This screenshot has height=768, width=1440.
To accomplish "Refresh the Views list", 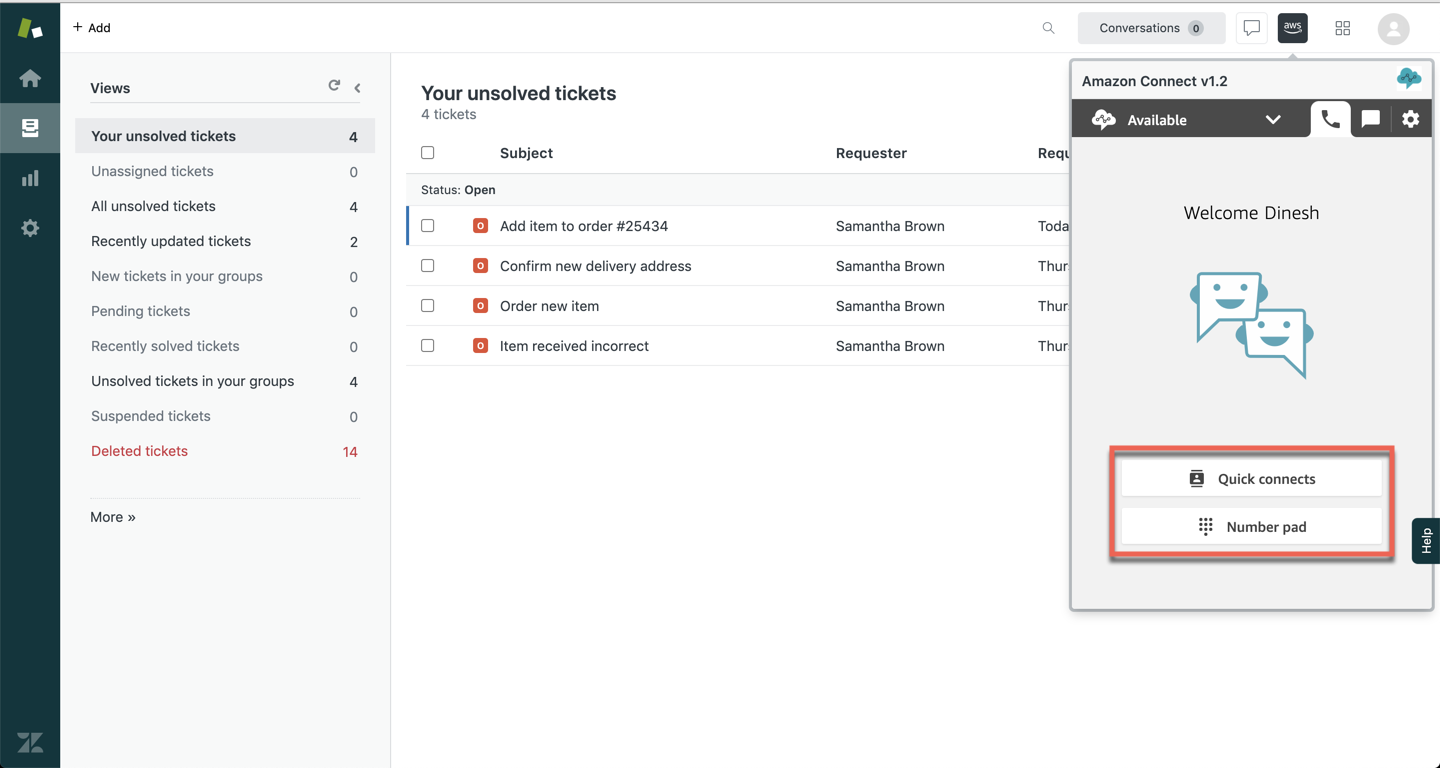I will click(334, 87).
